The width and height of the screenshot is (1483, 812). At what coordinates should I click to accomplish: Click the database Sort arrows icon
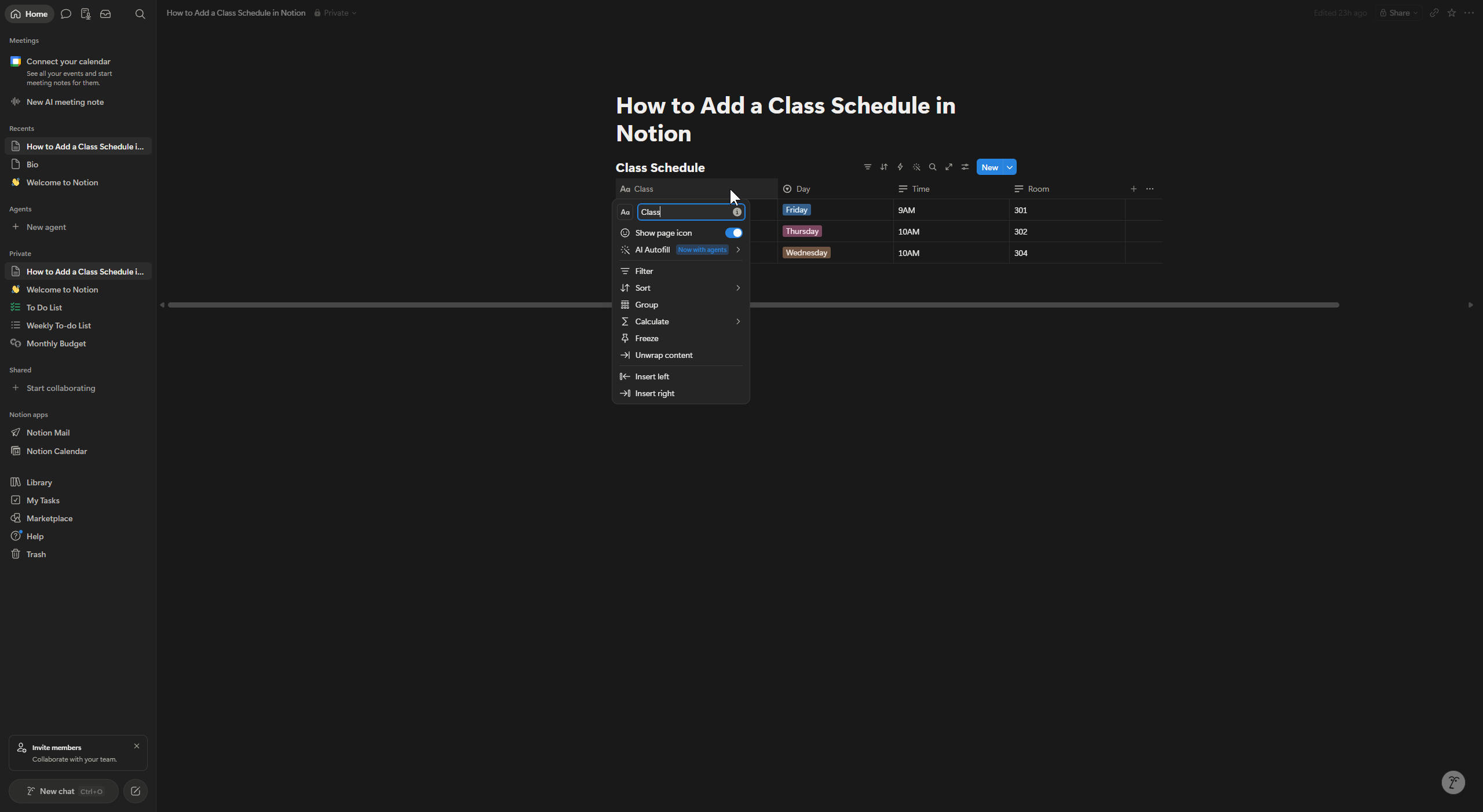click(x=883, y=167)
